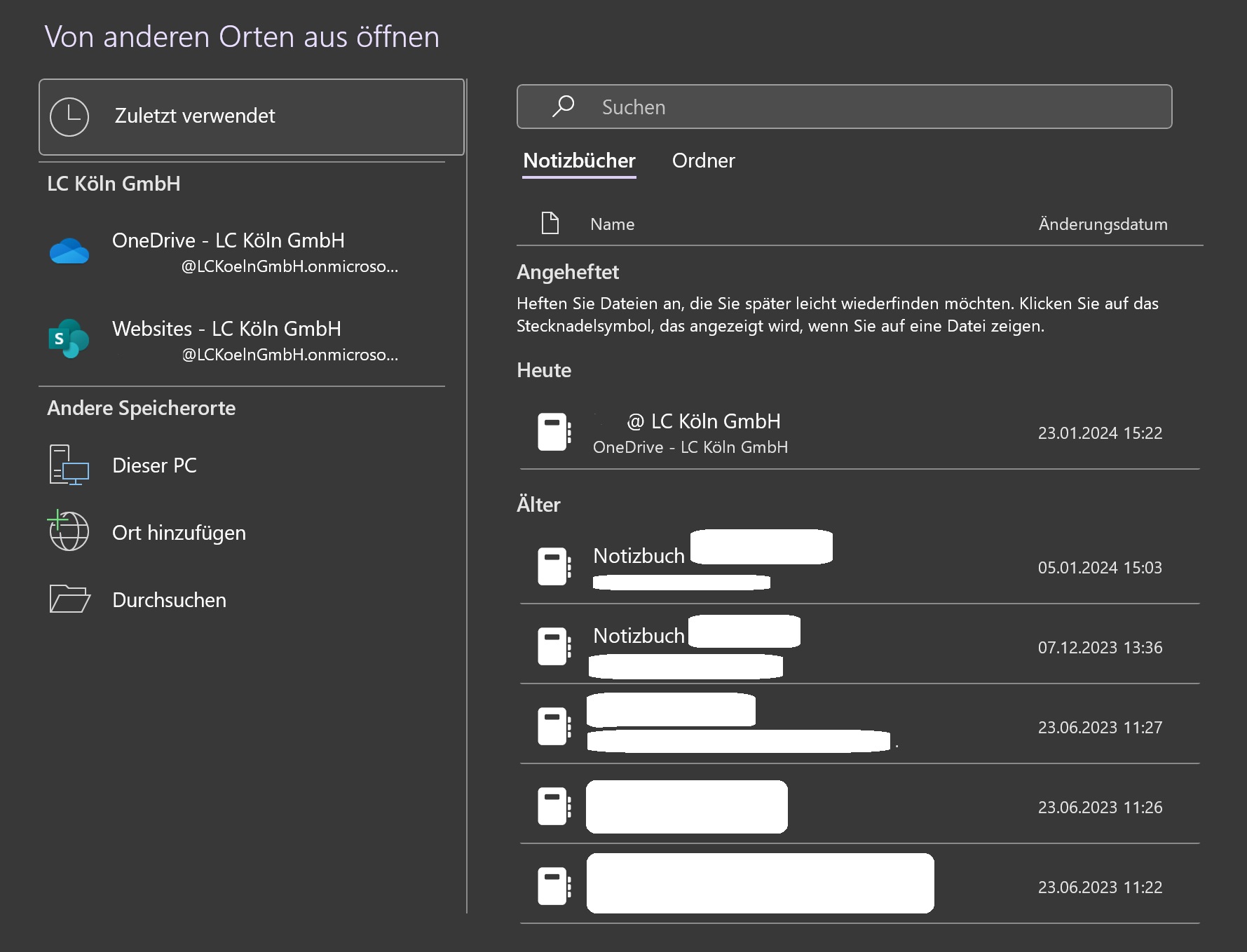Click the globe icon for Ort hinzufügen
The height and width of the screenshot is (952, 1247).
pos(69,531)
